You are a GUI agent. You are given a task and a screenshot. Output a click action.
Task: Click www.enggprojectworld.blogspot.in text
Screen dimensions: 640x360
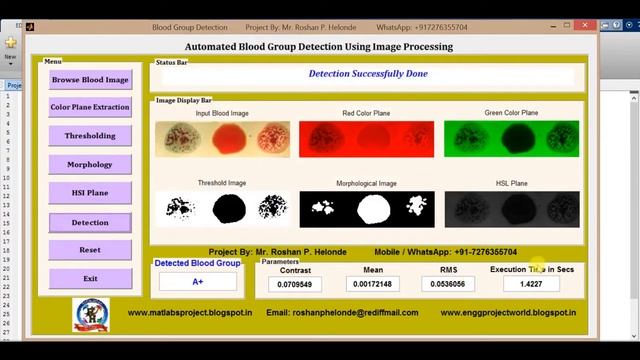click(x=508, y=313)
